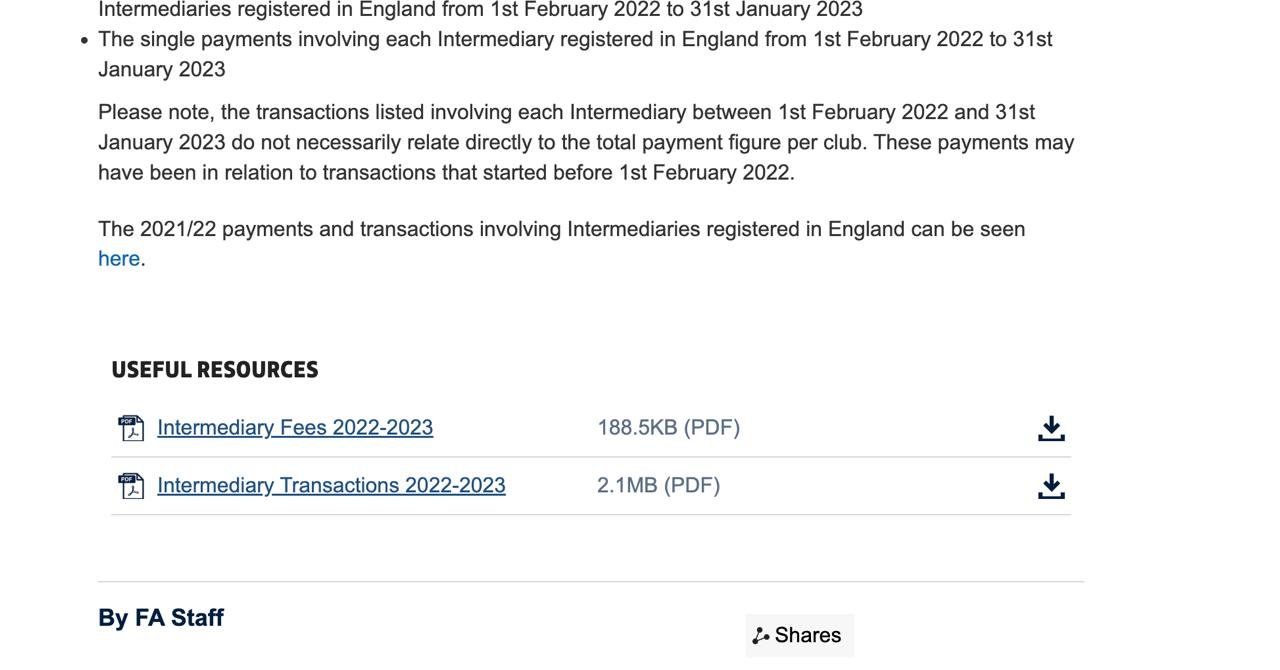The height and width of the screenshot is (670, 1280).
Task: Click the PDF icon beside Intermediary Transactions
Action: pos(131,486)
